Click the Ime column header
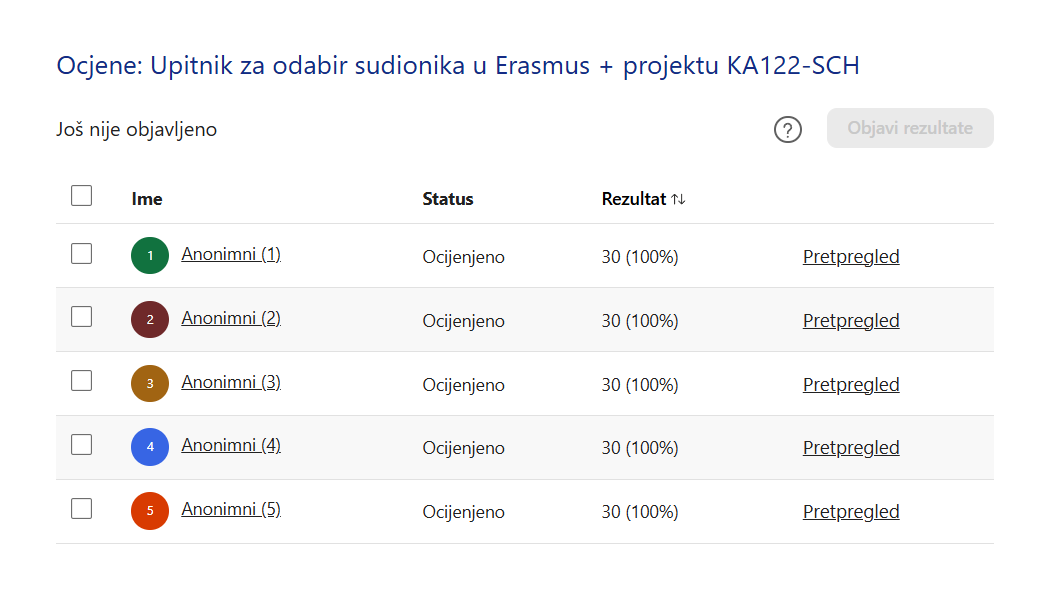The image size is (1045, 612). [x=147, y=199]
